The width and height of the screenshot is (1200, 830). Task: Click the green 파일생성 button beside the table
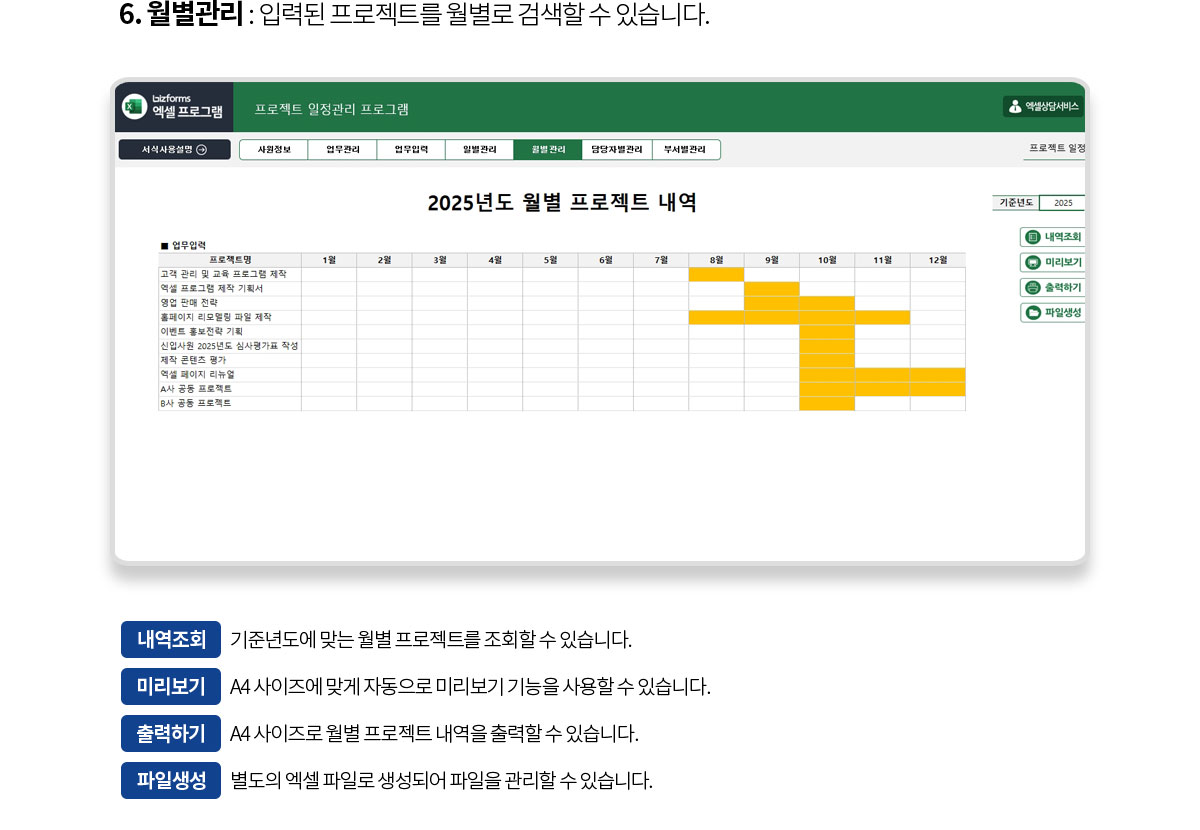coord(1053,312)
